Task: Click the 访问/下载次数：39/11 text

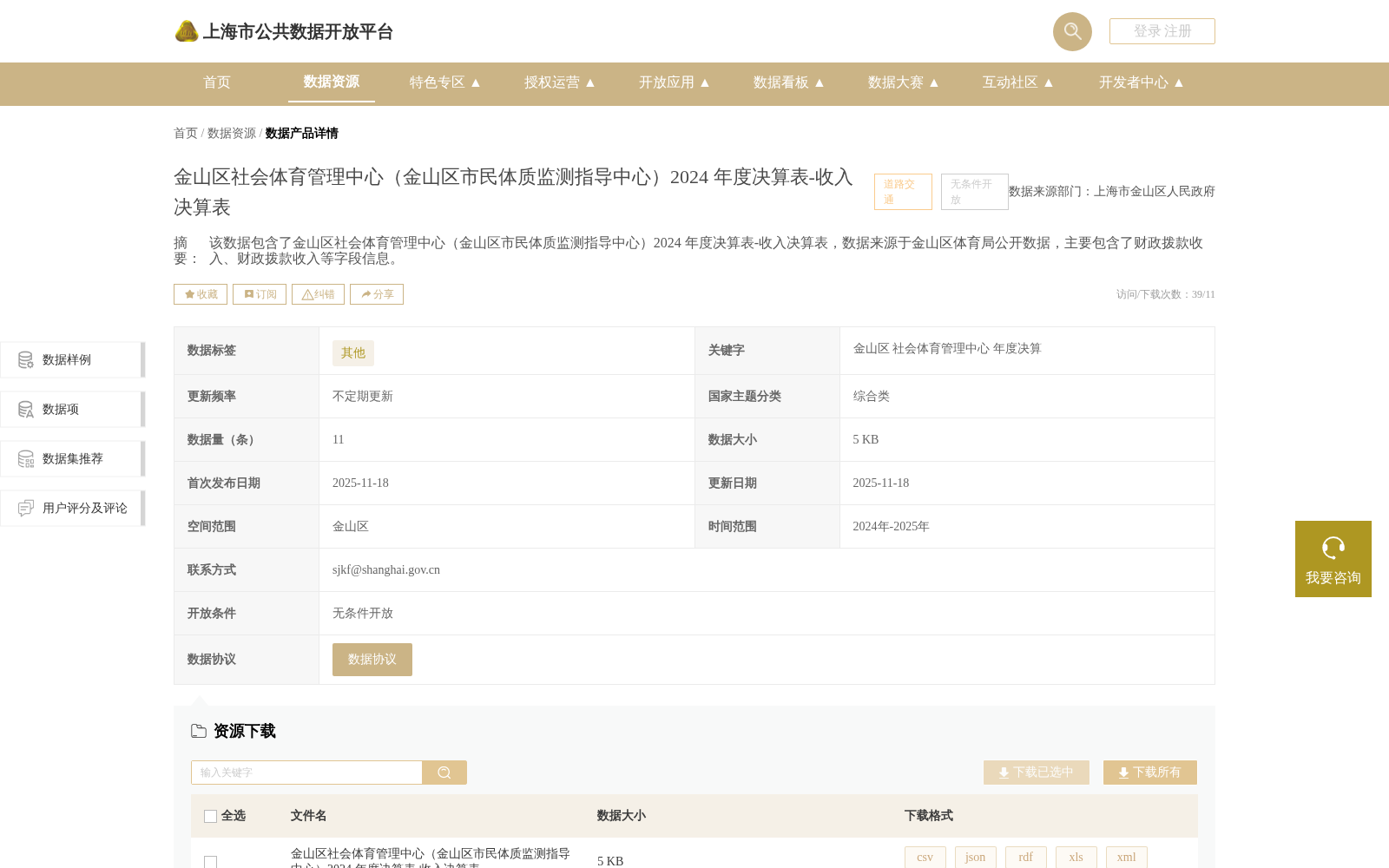Action: (x=1166, y=294)
